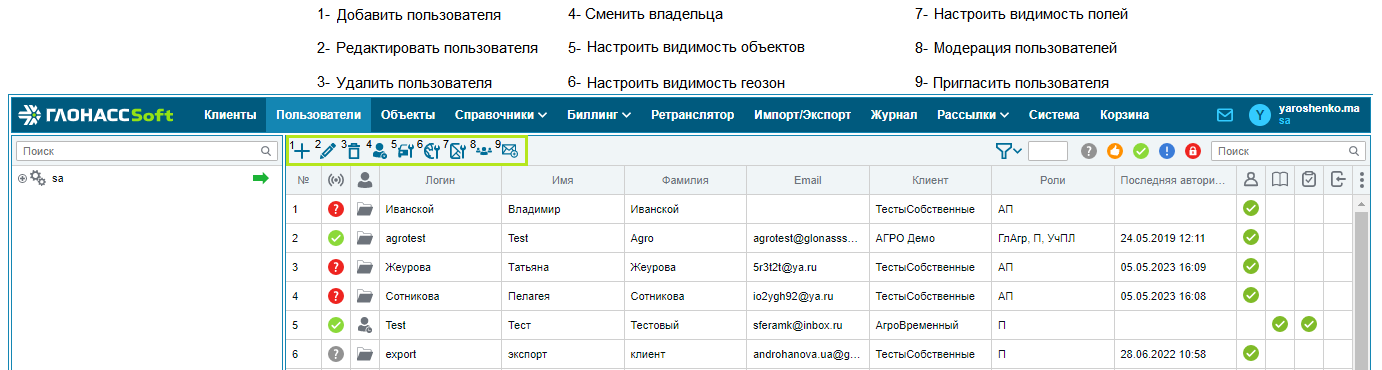Click the green check status filter
Screen dimensions: 1382x370
click(x=1141, y=151)
